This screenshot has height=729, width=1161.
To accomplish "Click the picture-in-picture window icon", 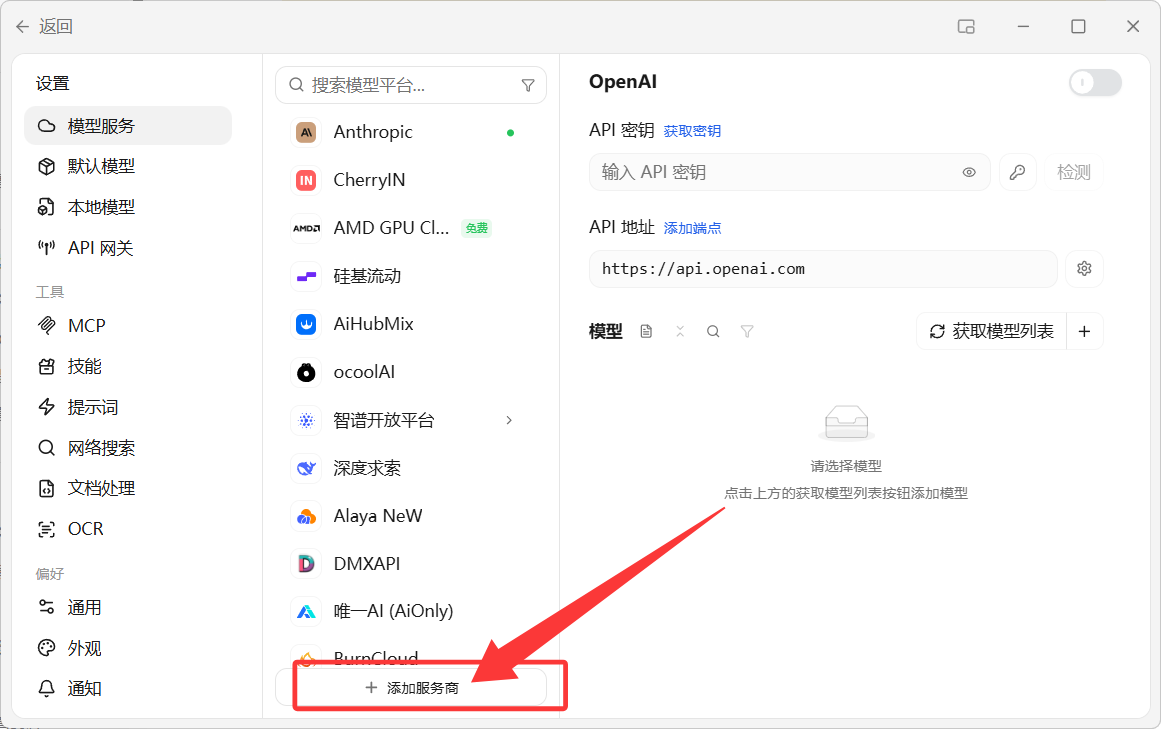I will pos(966,27).
